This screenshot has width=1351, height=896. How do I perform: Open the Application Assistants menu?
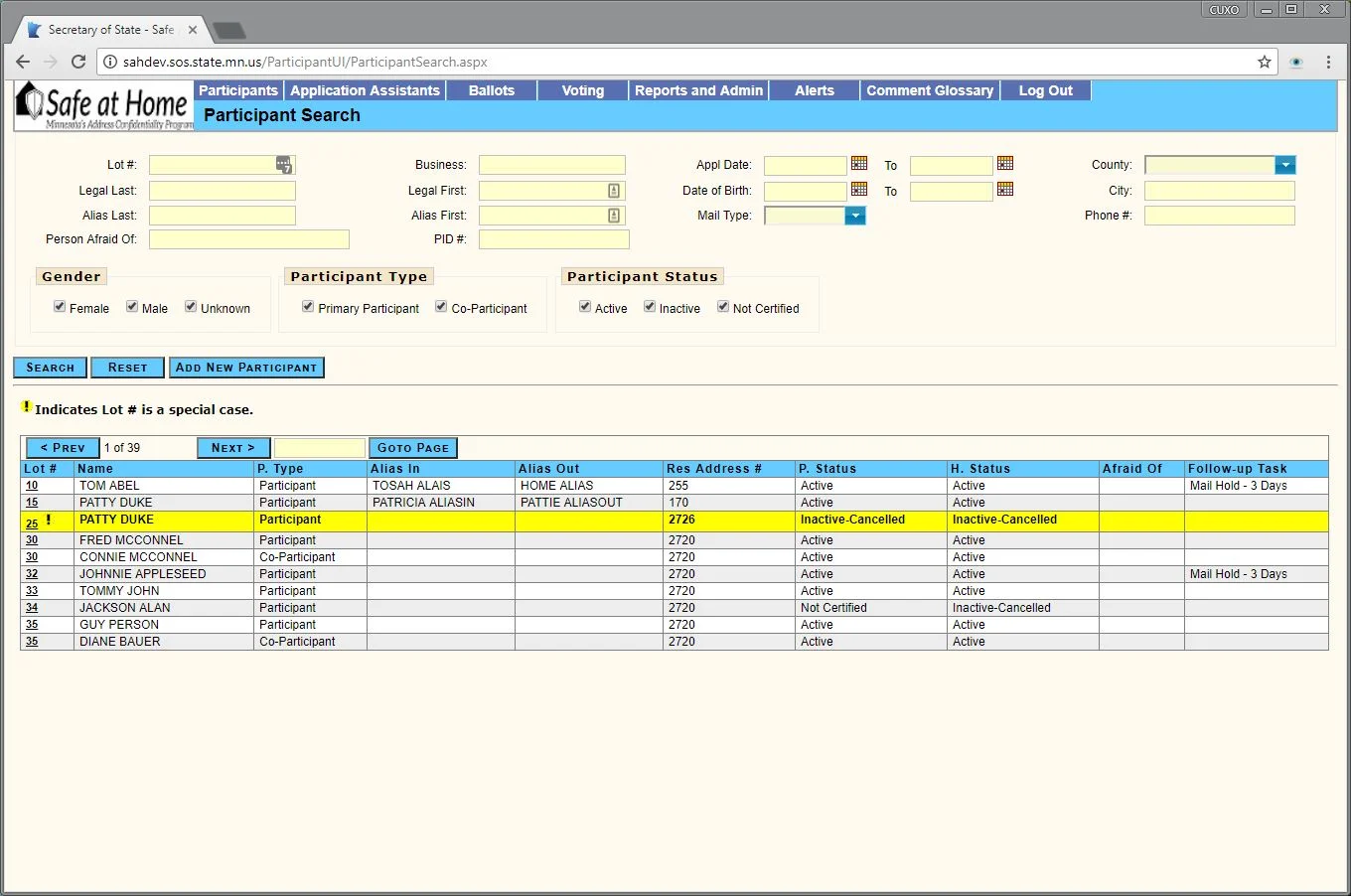click(365, 90)
